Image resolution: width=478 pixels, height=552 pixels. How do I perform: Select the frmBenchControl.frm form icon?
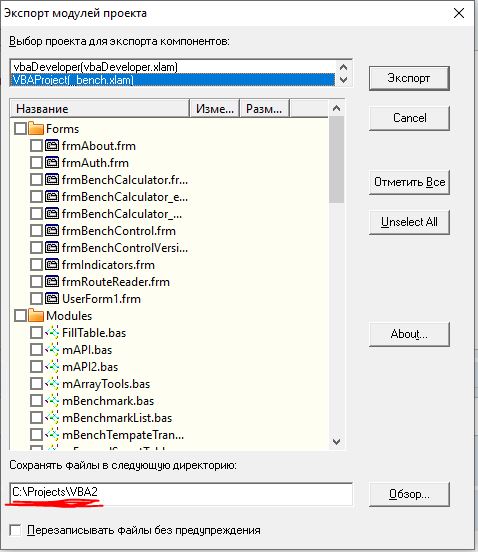[52, 231]
